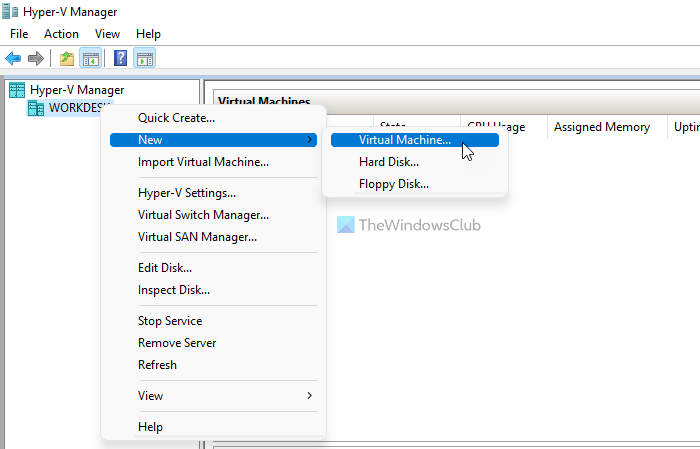The height and width of the screenshot is (449, 700).
Task: Choose Quick Create... from context menu
Action: click(x=213, y=118)
